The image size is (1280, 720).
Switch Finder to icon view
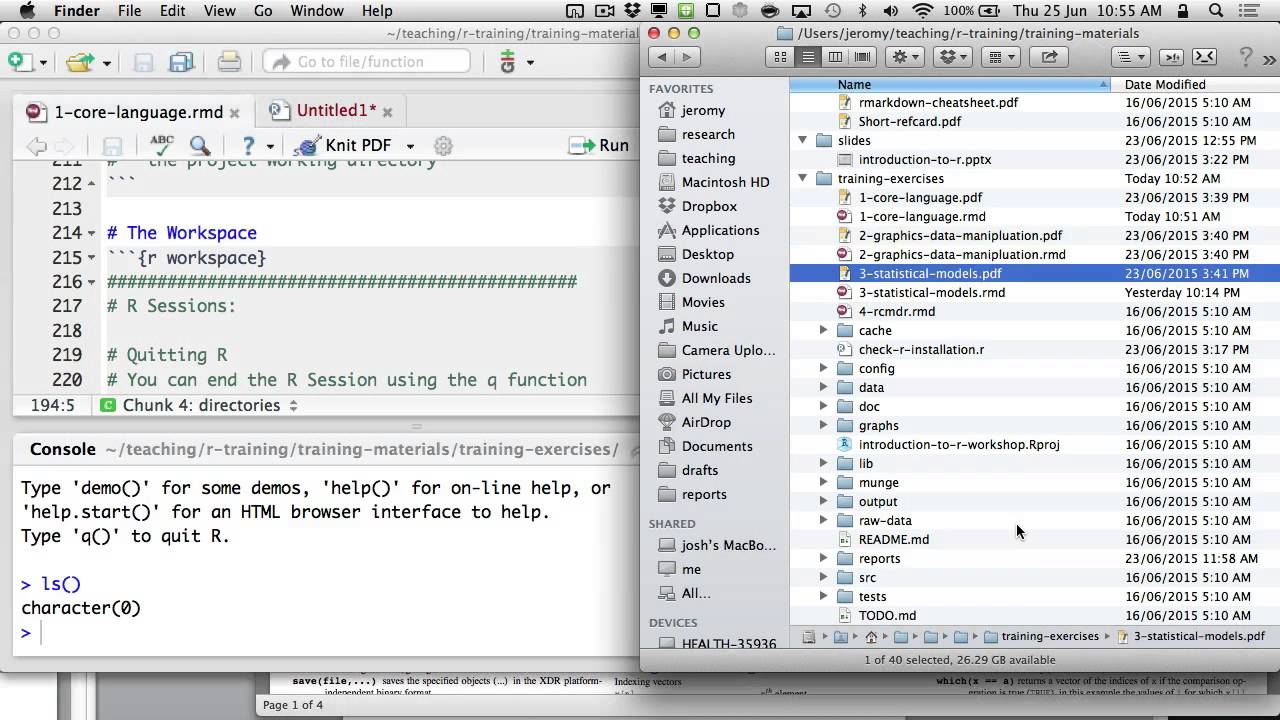(x=780, y=57)
